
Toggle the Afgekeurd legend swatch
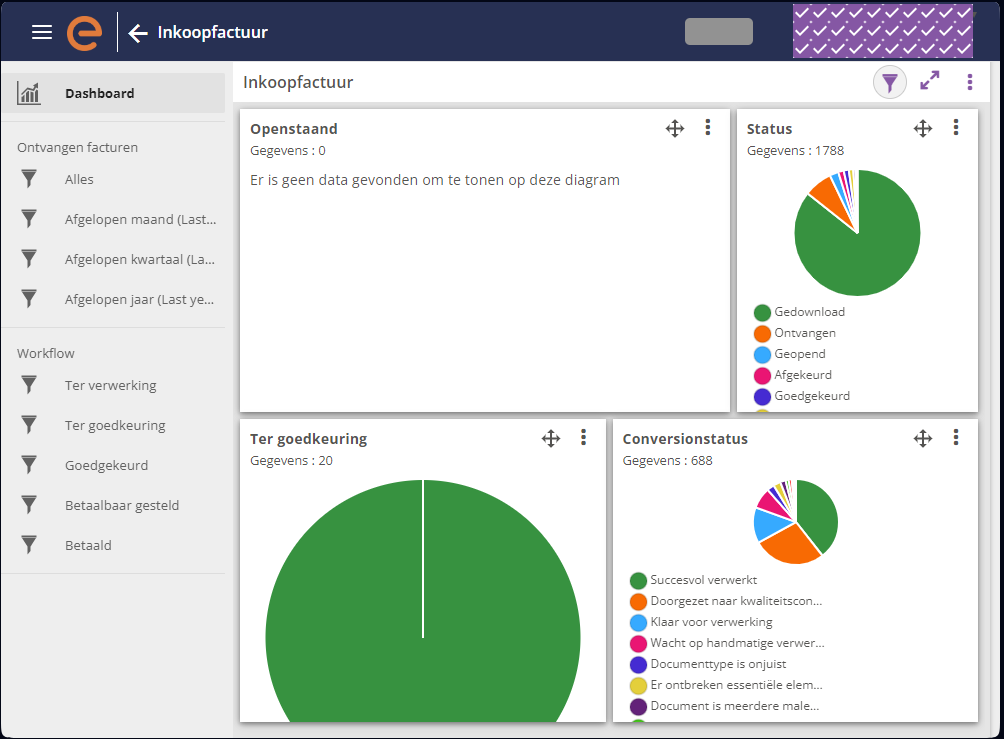(762, 376)
